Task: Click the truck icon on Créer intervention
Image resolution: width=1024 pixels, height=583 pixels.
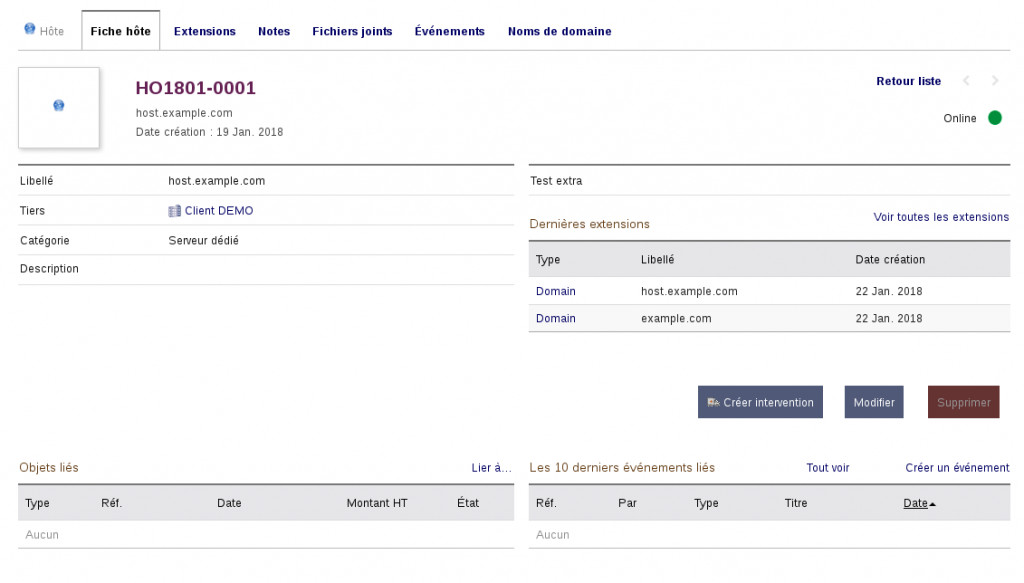Action: pyautogui.click(x=713, y=402)
